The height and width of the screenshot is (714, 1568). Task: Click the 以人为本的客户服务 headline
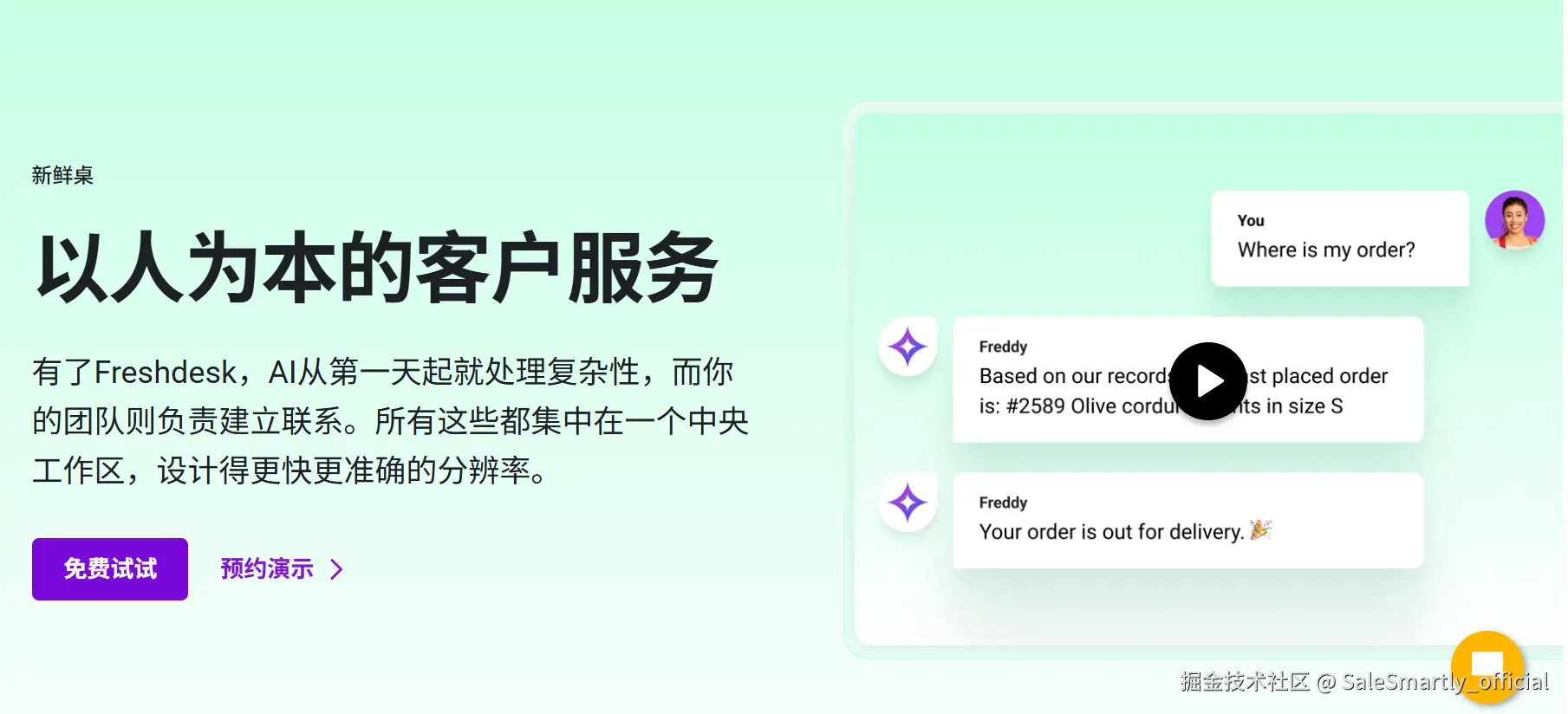coord(377,269)
